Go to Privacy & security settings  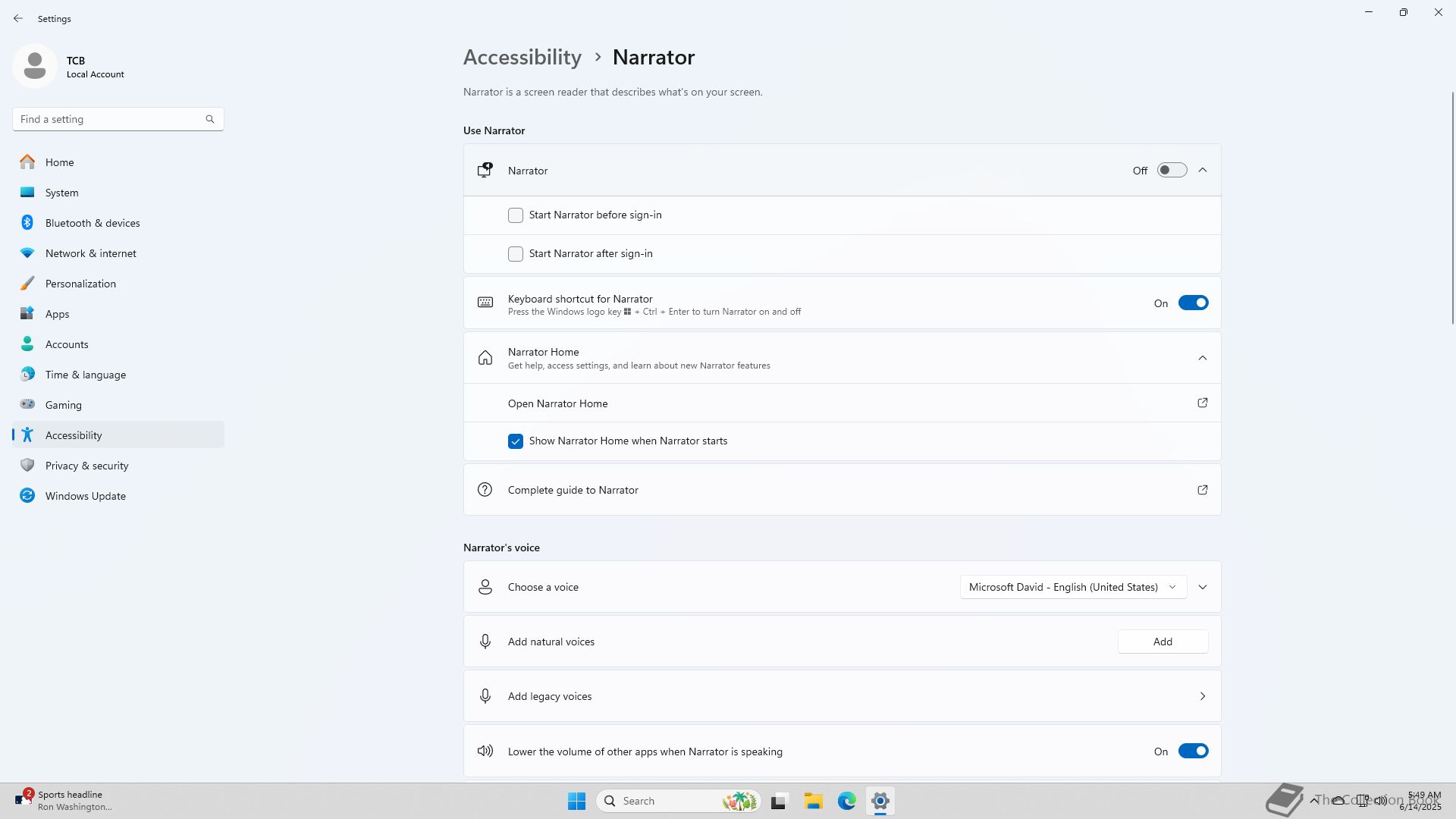(86, 466)
